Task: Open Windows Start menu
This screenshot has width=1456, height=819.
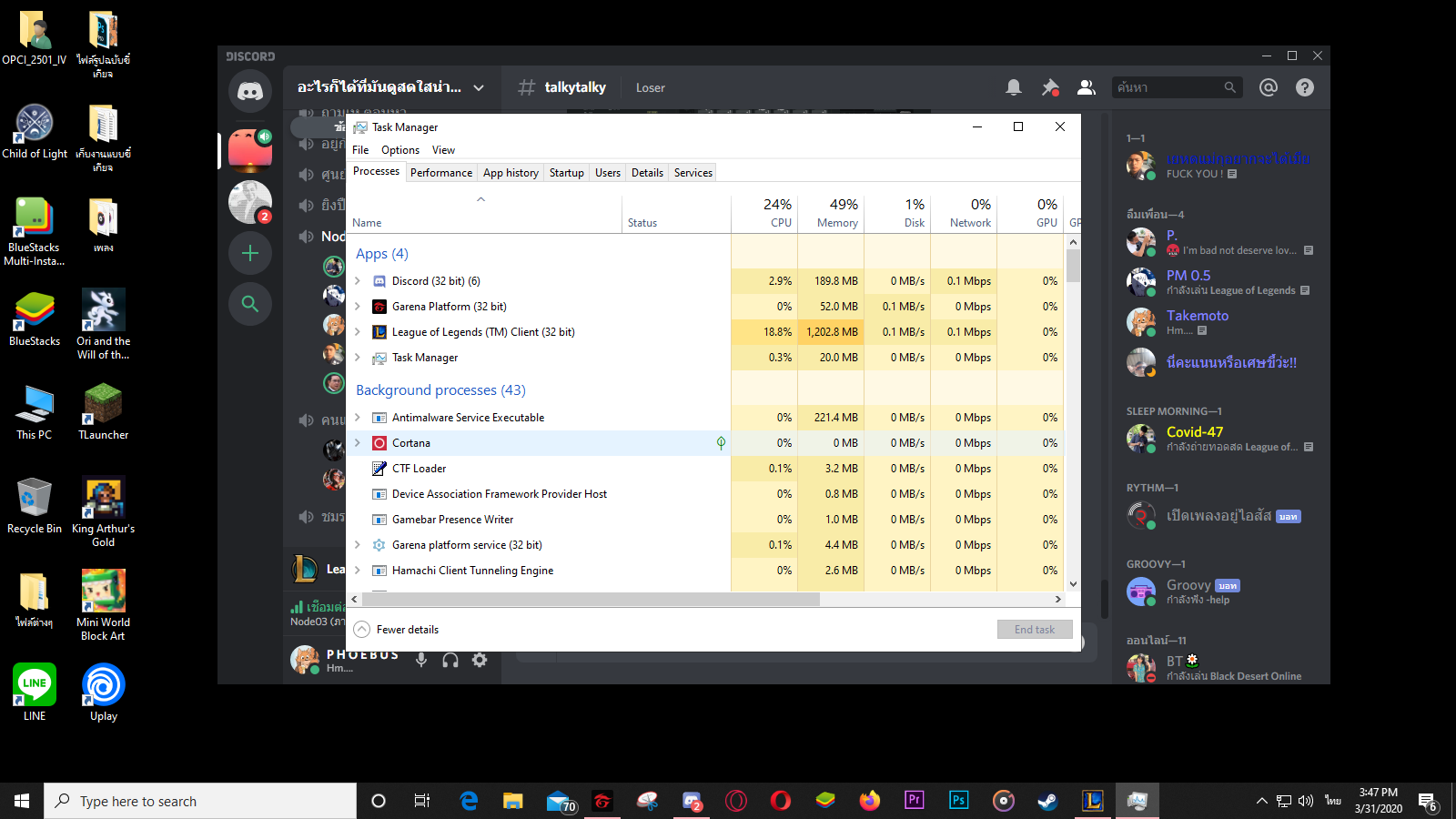Action: [22, 801]
